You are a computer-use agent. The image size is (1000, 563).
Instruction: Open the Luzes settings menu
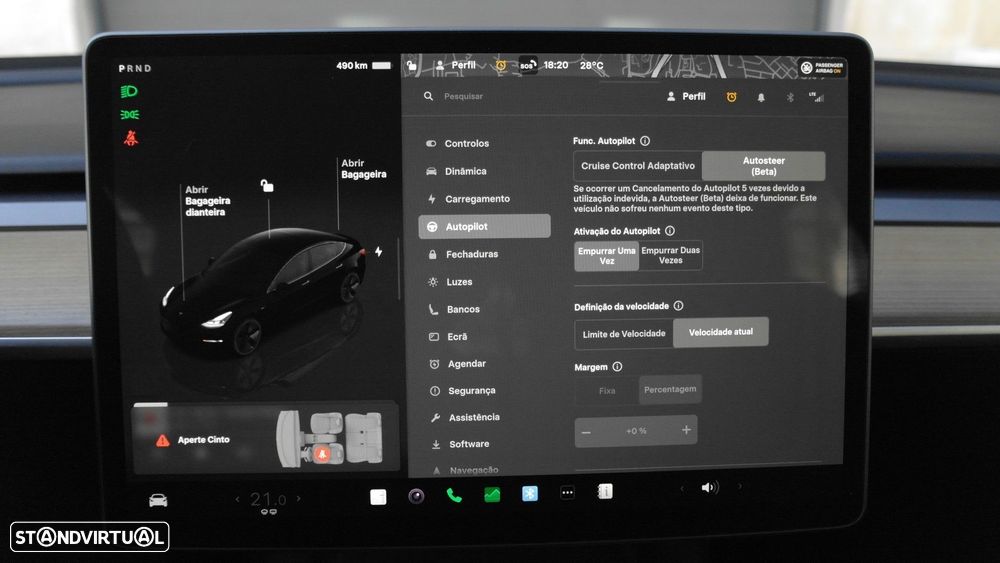coord(451,282)
